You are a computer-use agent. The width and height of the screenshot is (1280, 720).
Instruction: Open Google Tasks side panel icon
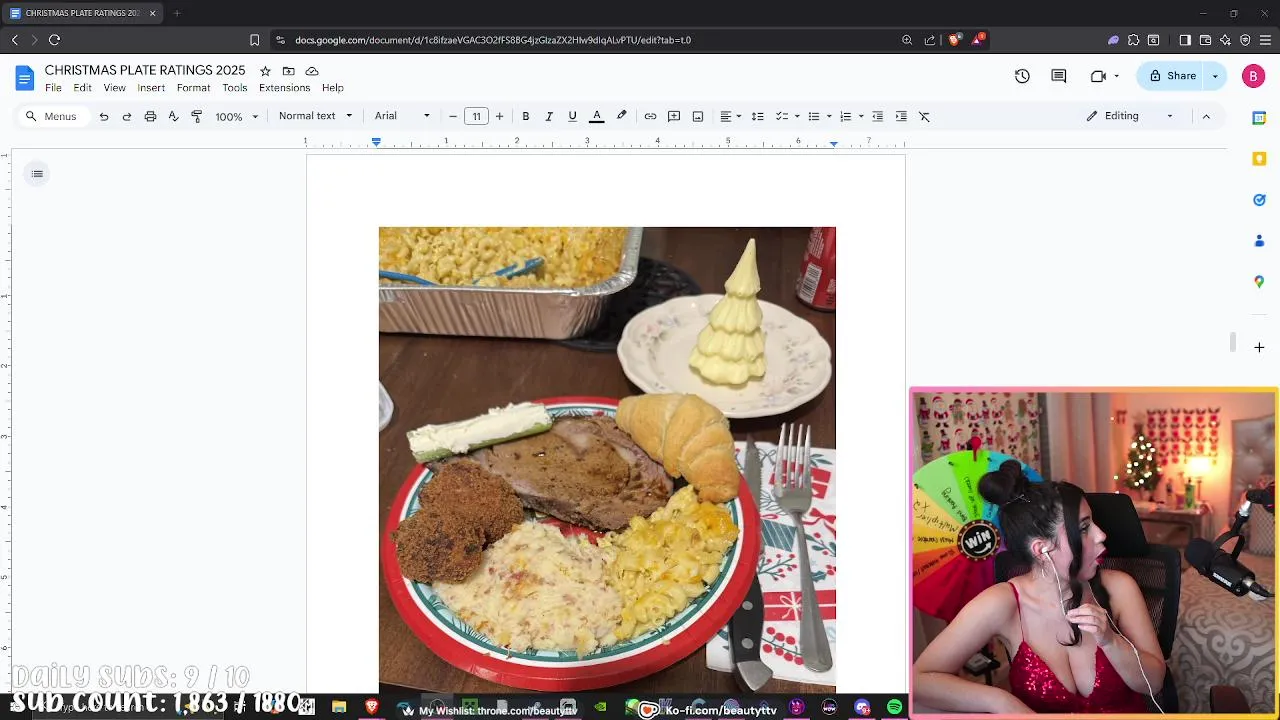1259,200
